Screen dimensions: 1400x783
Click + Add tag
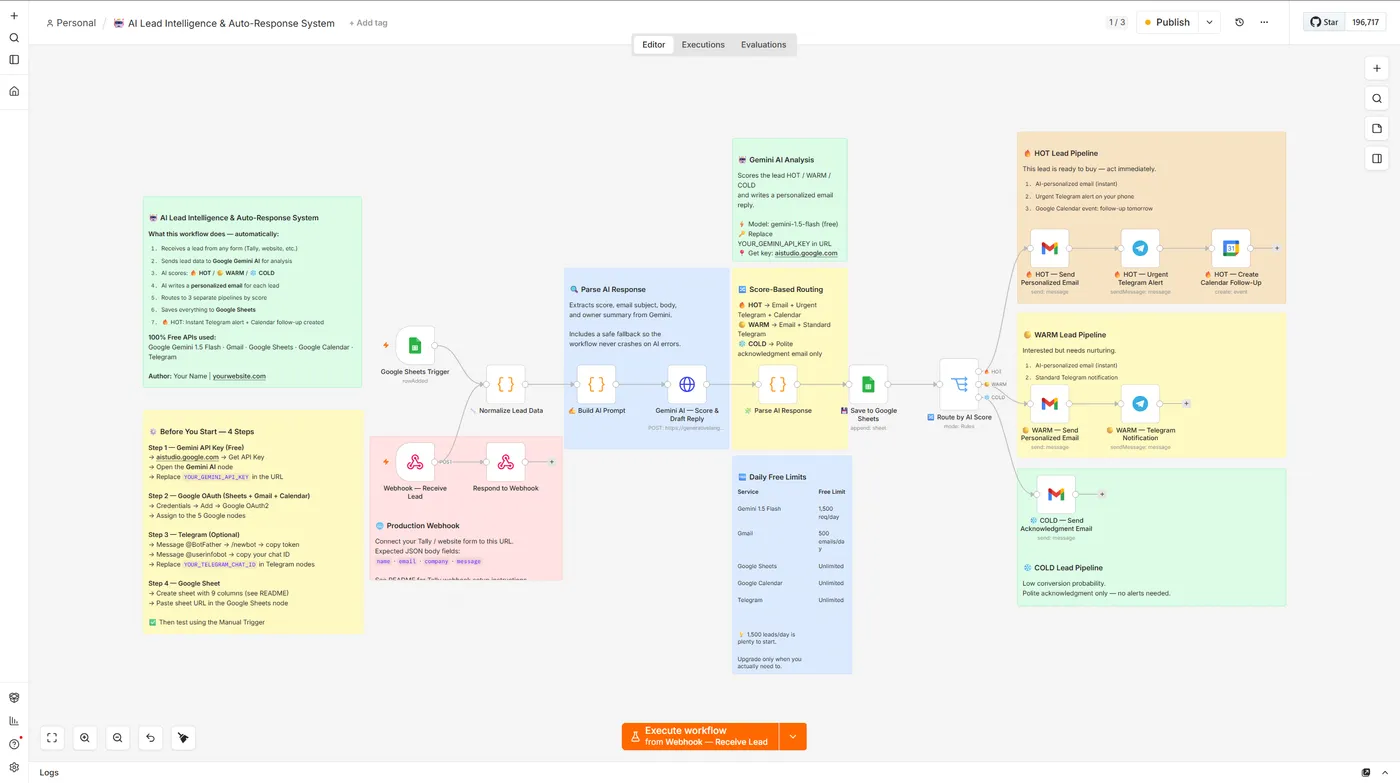click(x=368, y=23)
